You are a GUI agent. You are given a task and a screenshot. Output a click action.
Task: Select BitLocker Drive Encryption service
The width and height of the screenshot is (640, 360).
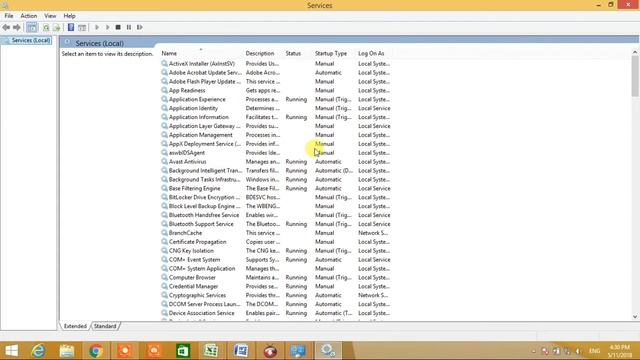click(276, 198)
